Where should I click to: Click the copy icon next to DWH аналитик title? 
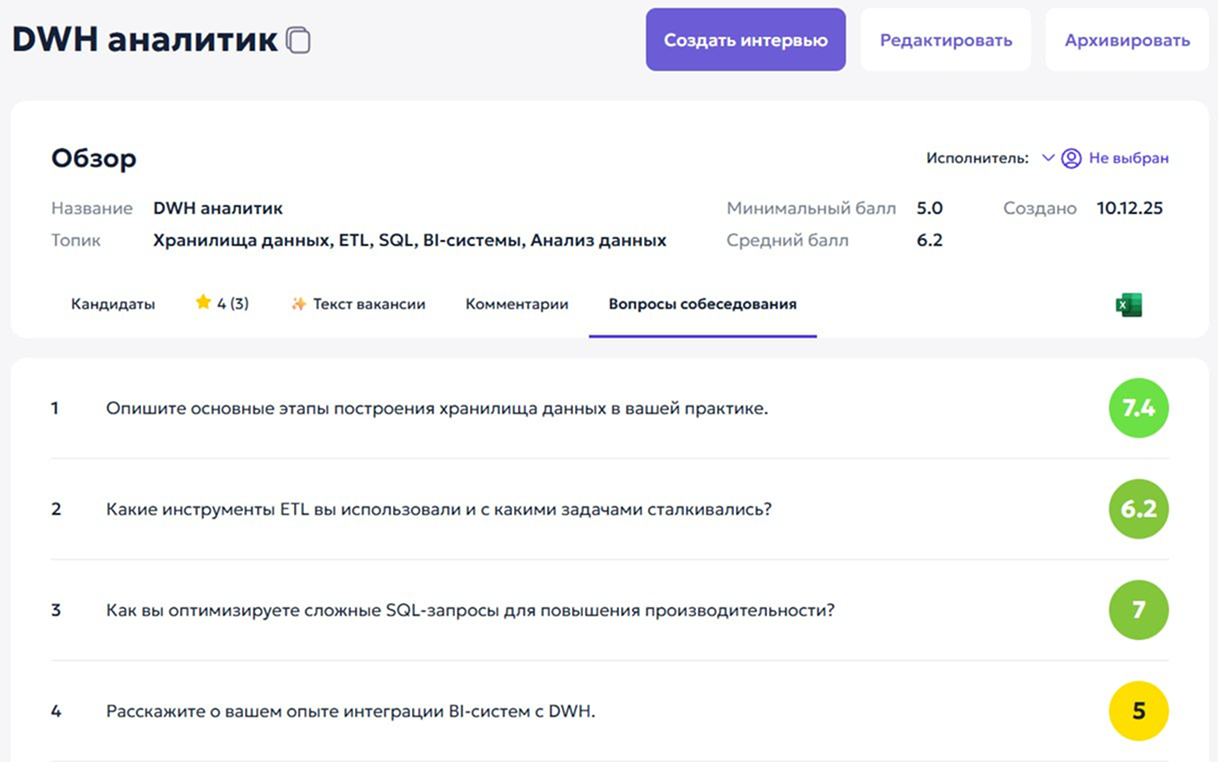click(x=298, y=40)
